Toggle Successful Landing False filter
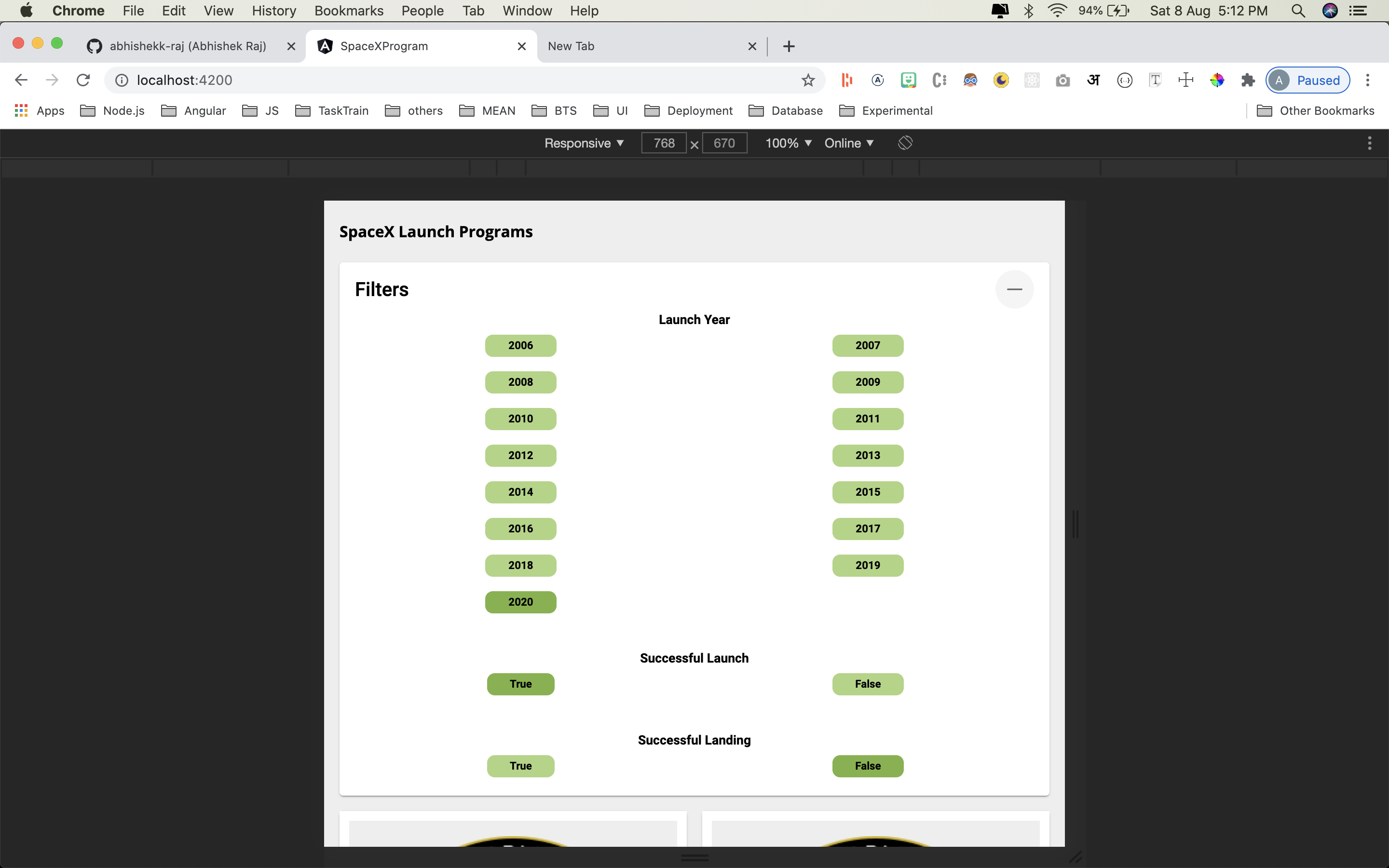The height and width of the screenshot is (868, 1389). pos(867,766)
